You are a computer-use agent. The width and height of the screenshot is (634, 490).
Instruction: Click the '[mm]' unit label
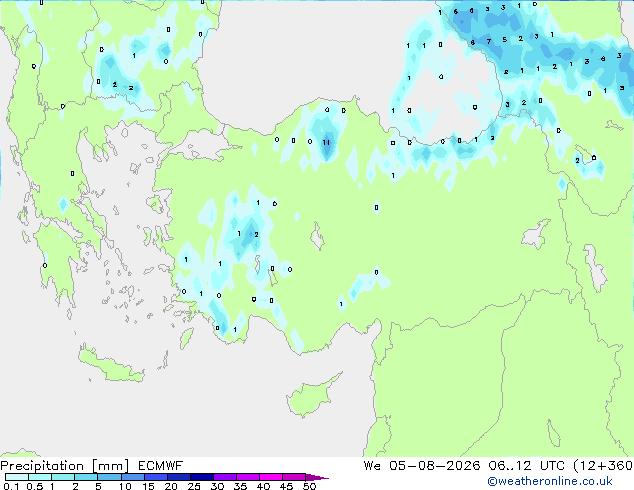[110, 466]
